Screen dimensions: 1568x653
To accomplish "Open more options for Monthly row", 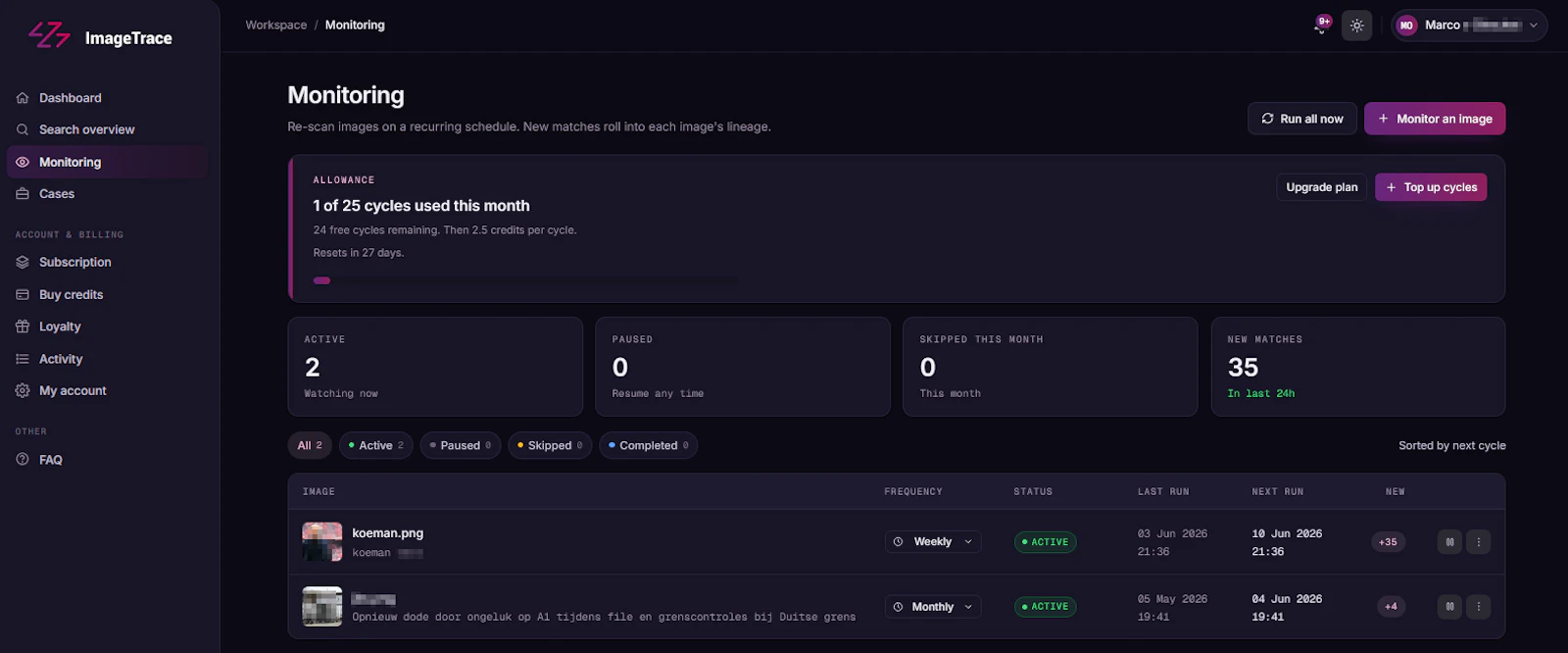I will point(1479,606).
